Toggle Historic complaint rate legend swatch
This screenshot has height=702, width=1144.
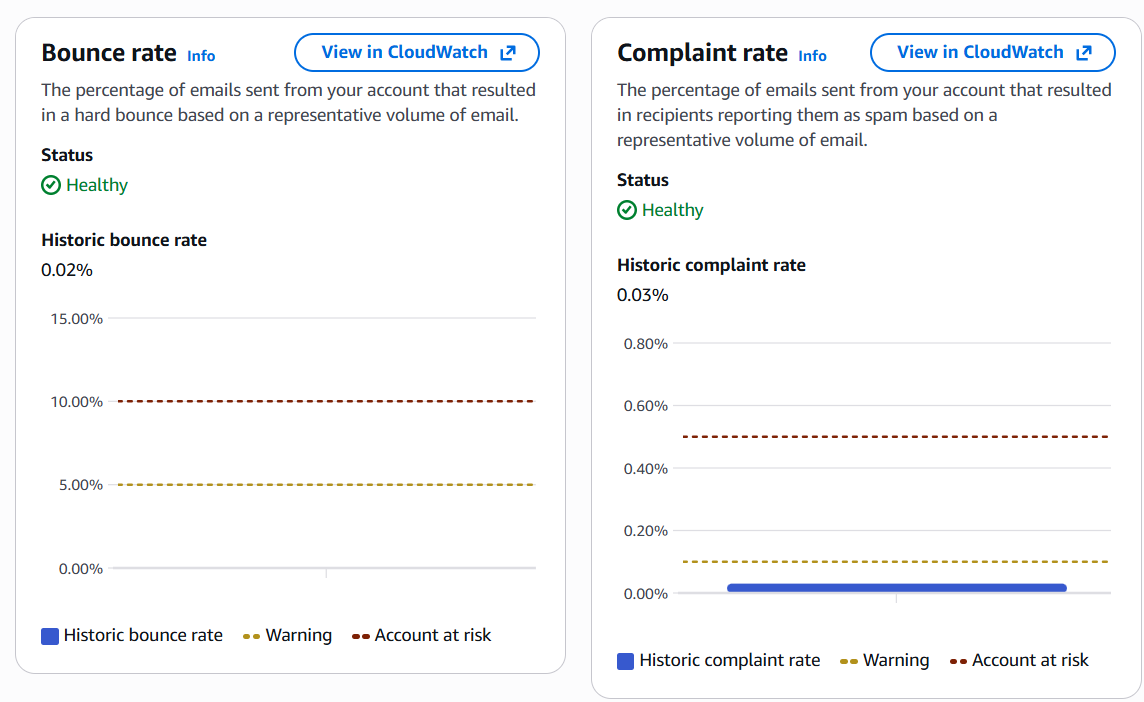[626, 661]
